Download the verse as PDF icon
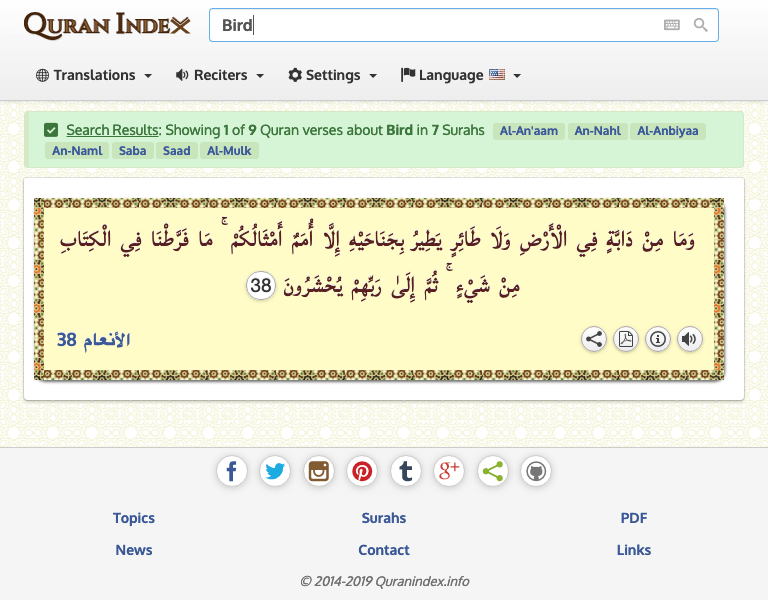 tap(626, 339)
